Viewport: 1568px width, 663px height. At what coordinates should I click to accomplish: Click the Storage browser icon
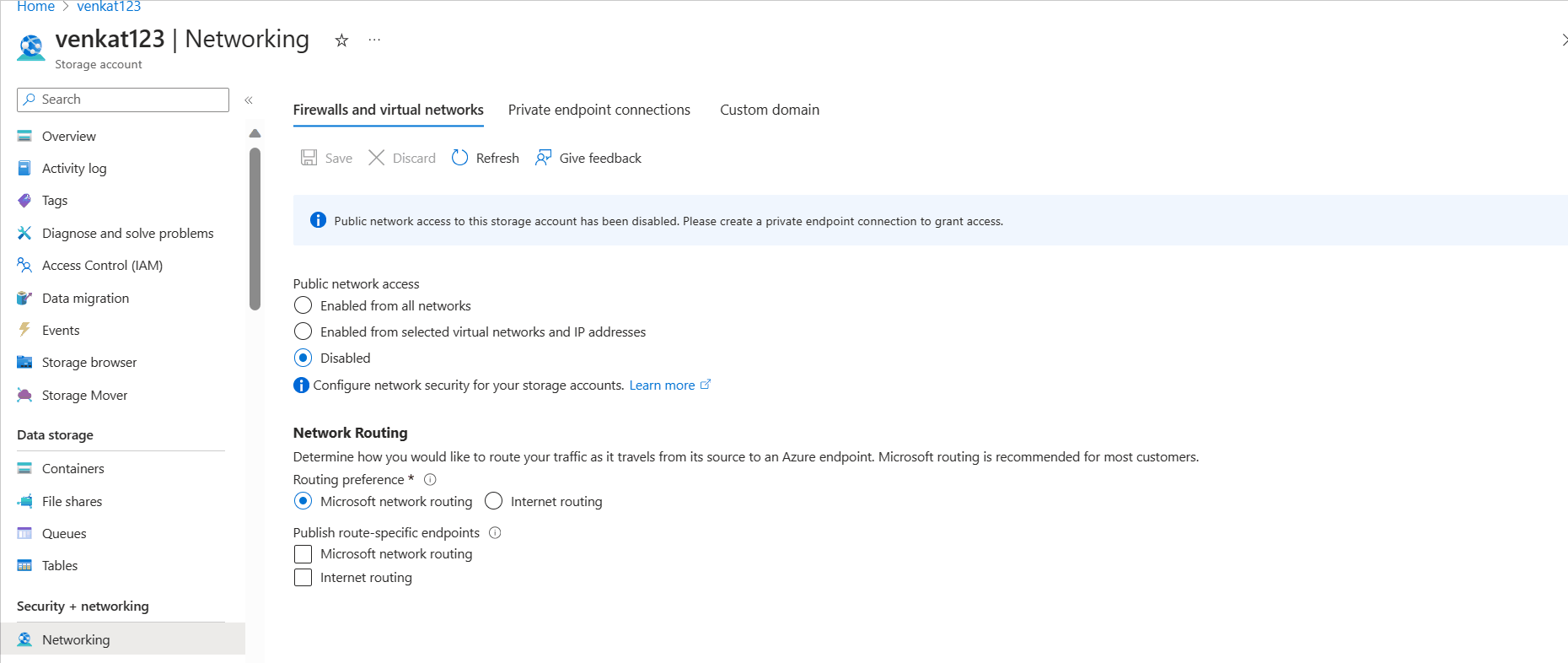24,362
